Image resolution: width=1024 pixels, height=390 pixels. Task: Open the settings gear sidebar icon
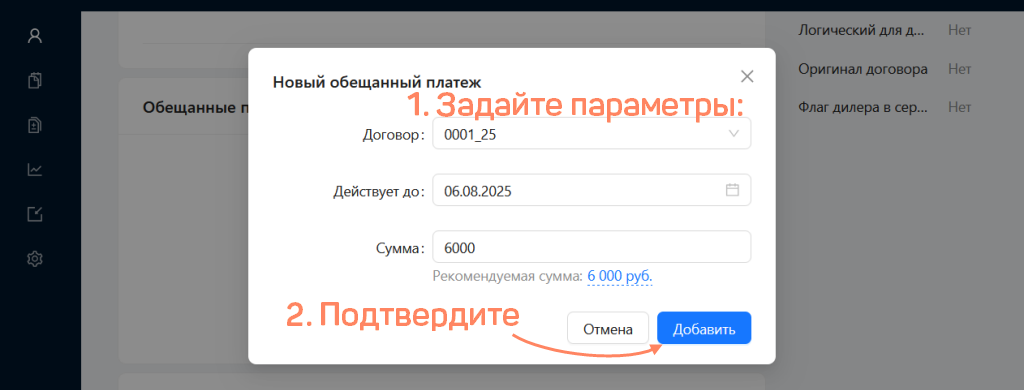pos(35,259)
